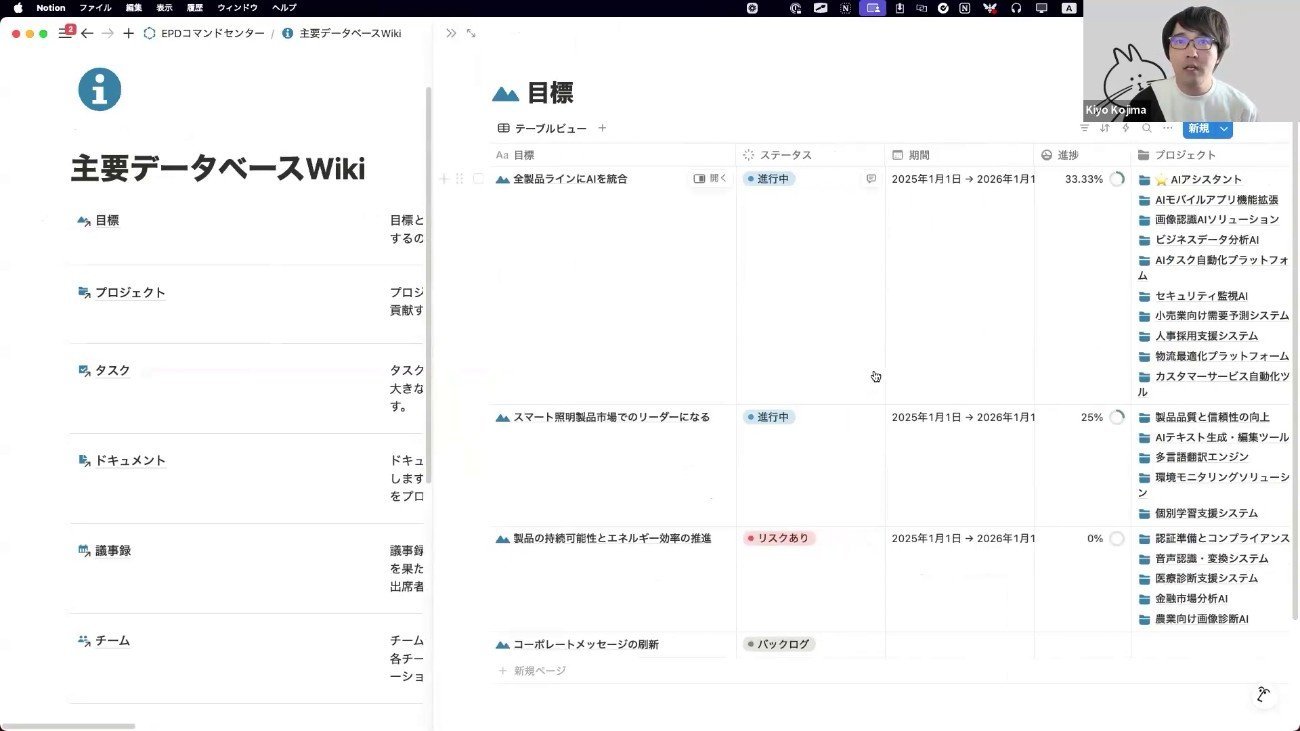Open the ウィンドウ menu
Screen dimensions: 1300x731
[237, 7]
